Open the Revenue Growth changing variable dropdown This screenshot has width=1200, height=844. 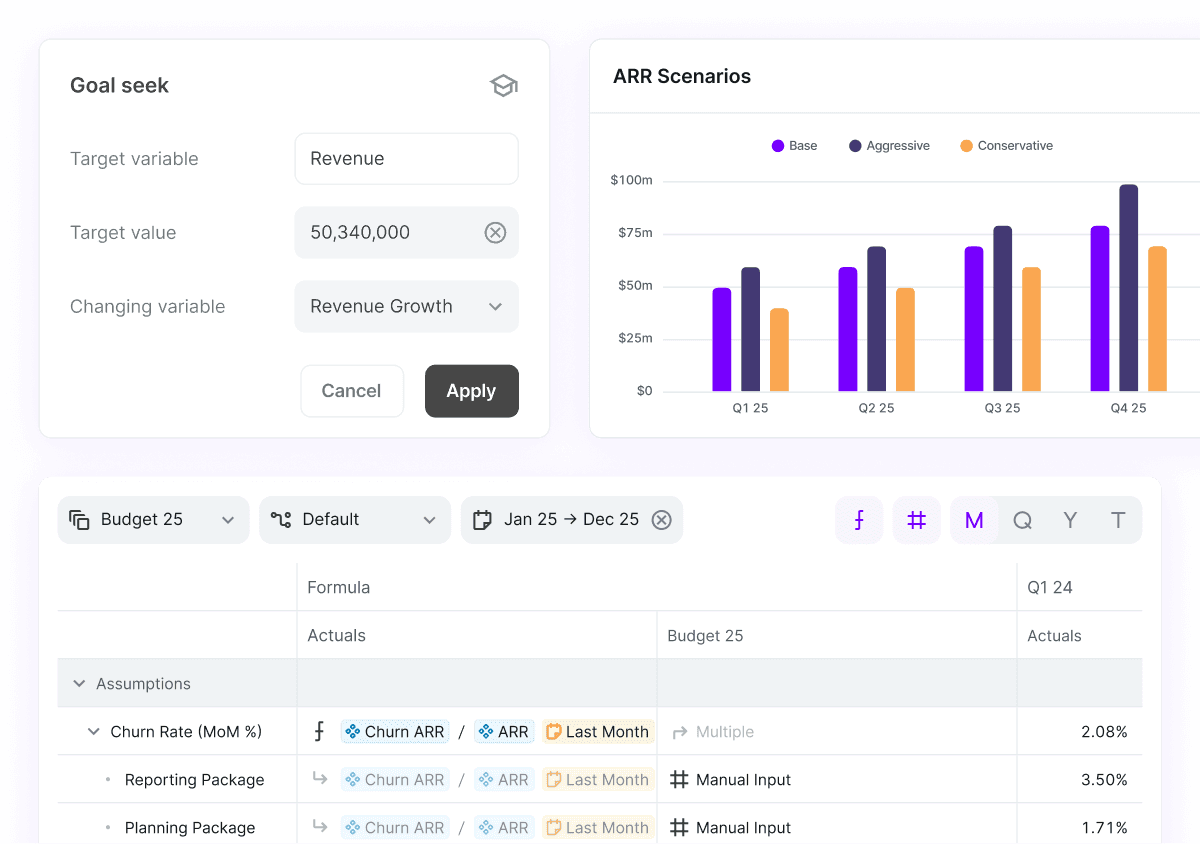pos(406,306)
